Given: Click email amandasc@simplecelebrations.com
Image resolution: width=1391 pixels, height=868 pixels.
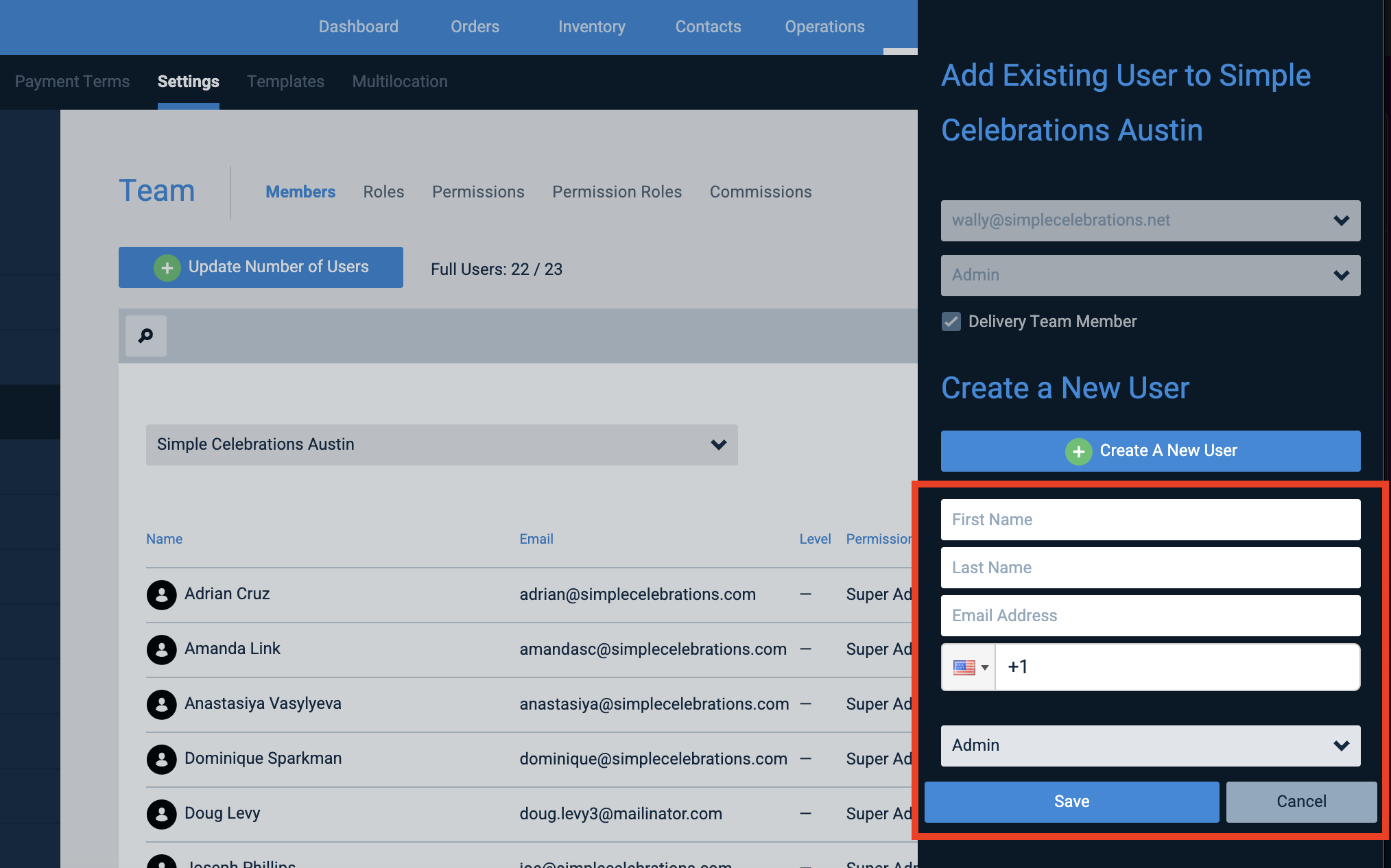Looking at the screenshot, I should (x=653, y=649).
